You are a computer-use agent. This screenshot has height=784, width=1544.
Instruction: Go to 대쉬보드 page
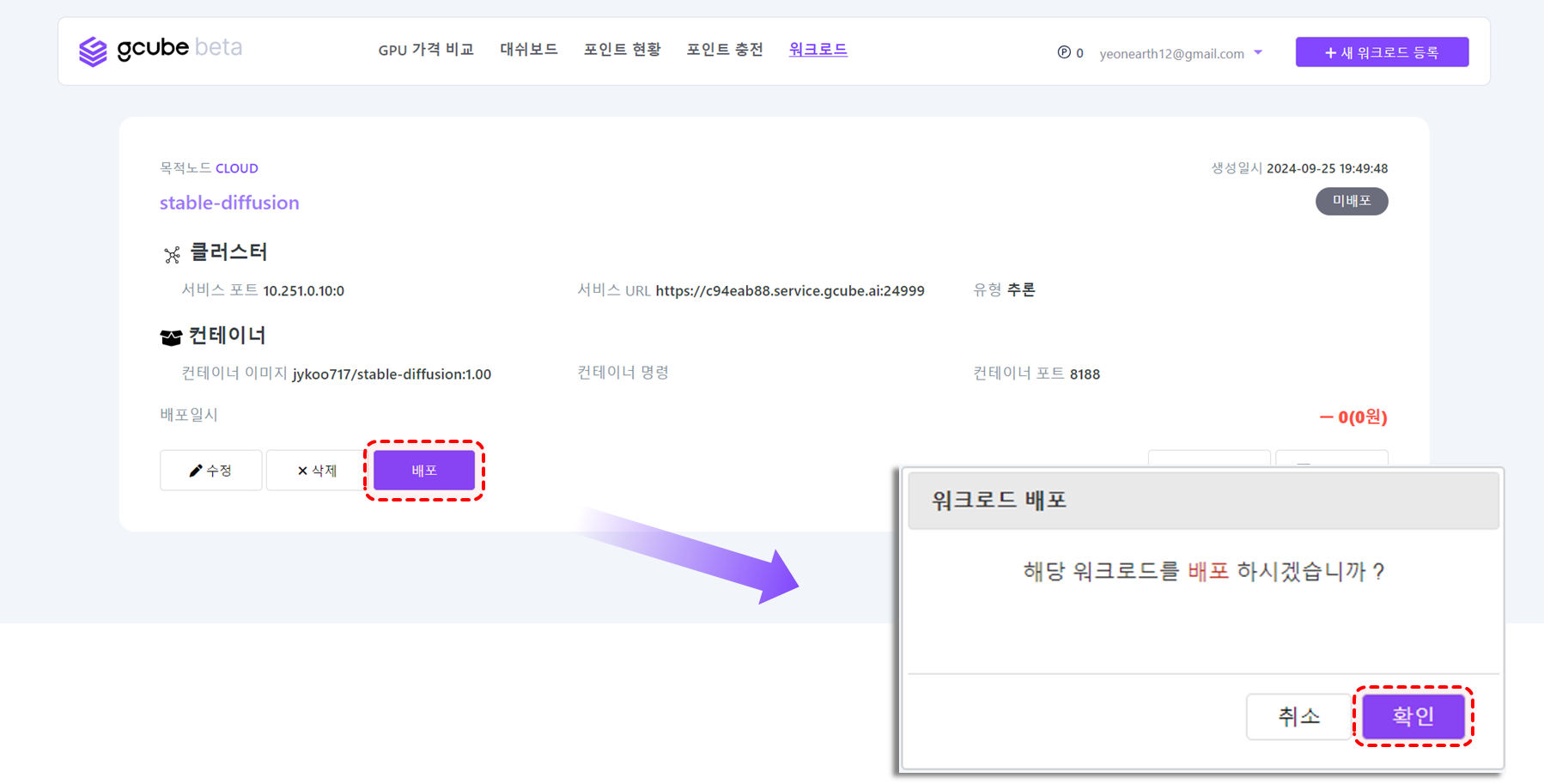(529, 50)
